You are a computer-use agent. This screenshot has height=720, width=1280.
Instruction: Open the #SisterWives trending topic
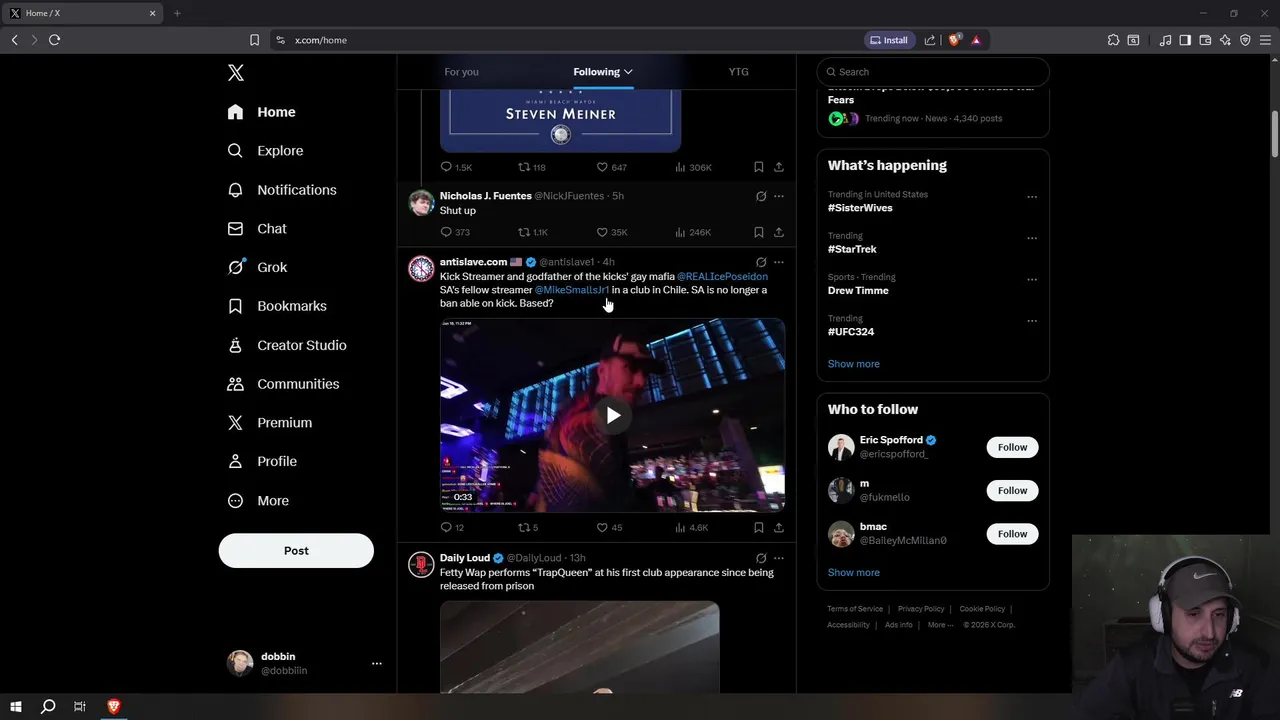(x=860, y=208)
